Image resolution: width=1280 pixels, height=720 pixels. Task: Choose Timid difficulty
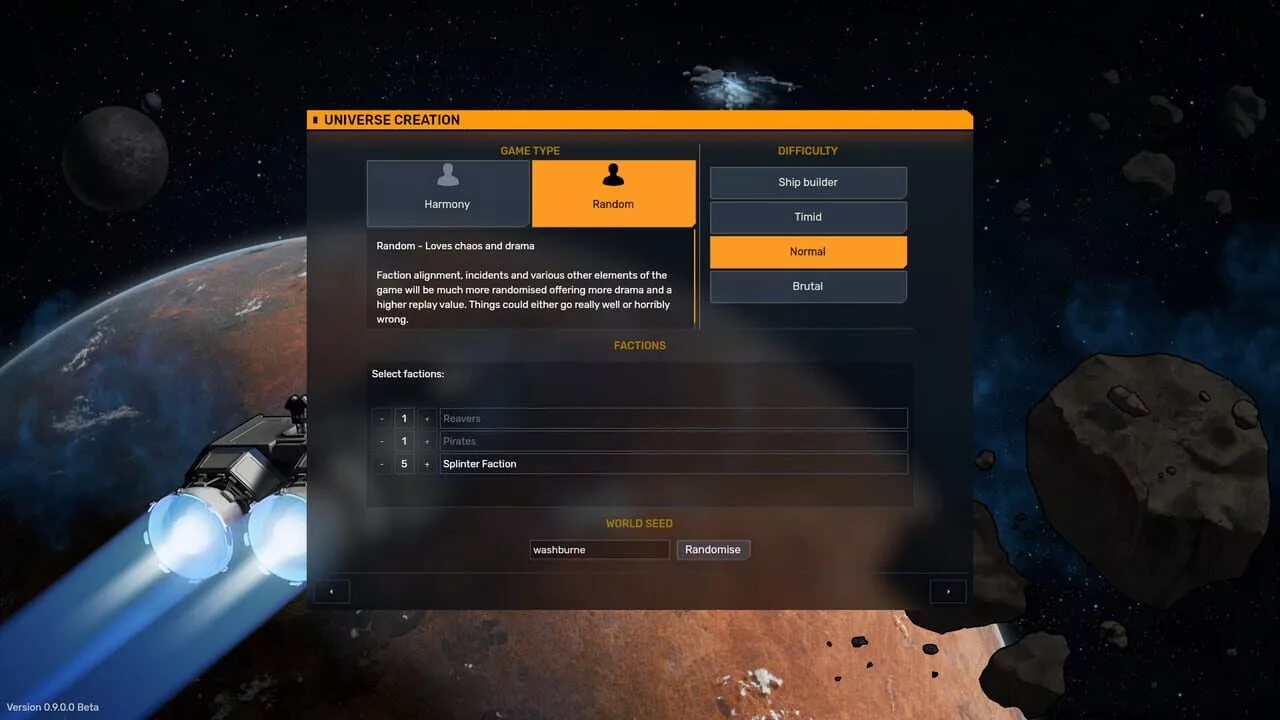click(808, 217)
